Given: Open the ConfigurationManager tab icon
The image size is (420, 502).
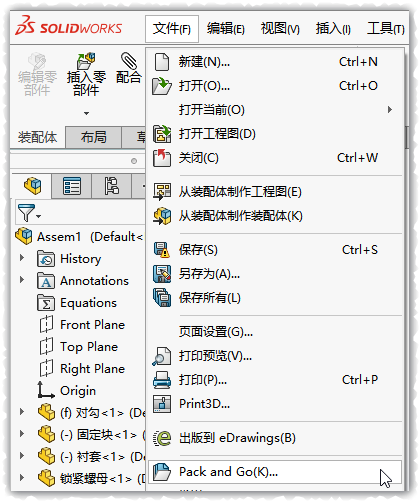Looking at the screenshot, I should (x=112, y=186).
